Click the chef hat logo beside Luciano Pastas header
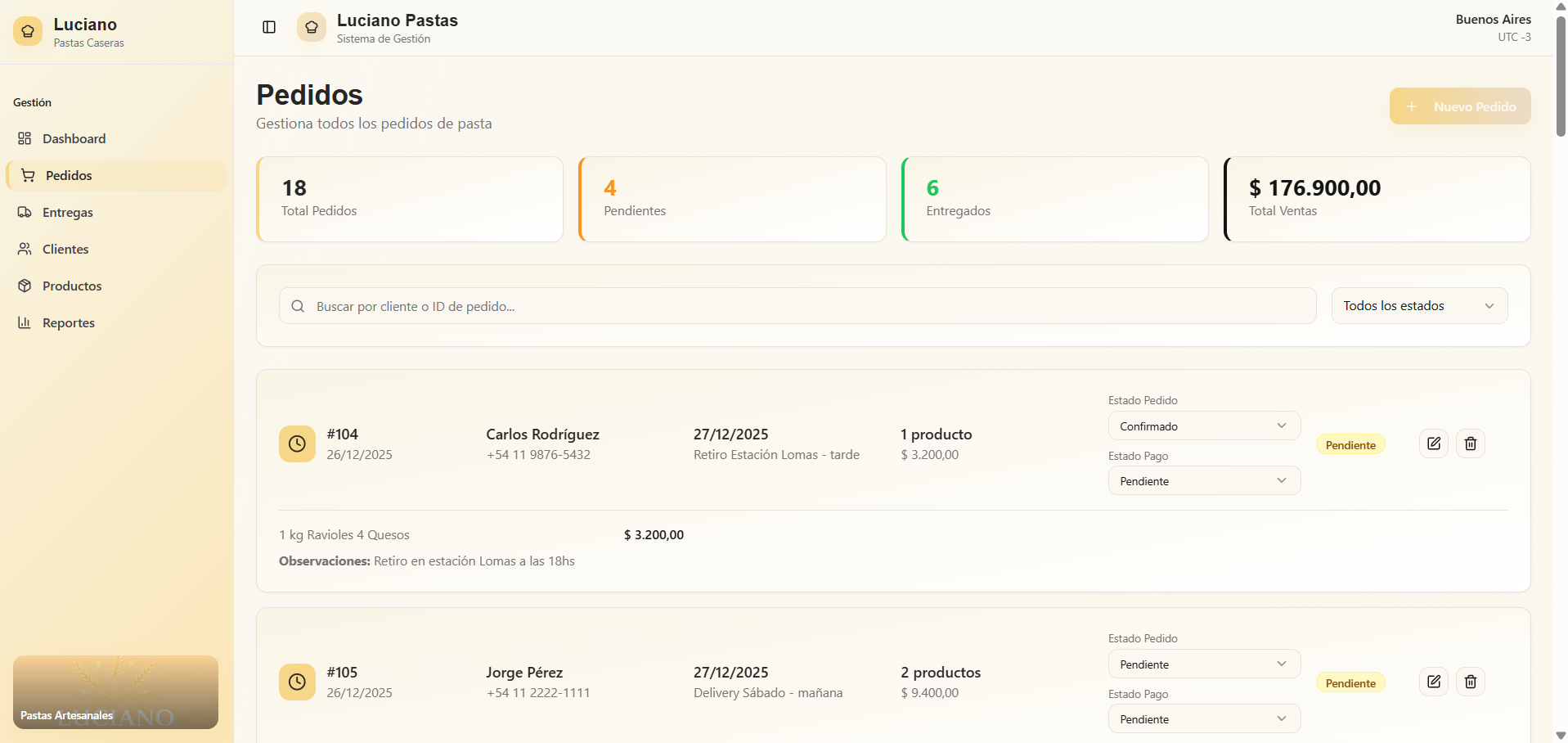The height and width of the screenshot is (743, 1568). click(312, 27)
